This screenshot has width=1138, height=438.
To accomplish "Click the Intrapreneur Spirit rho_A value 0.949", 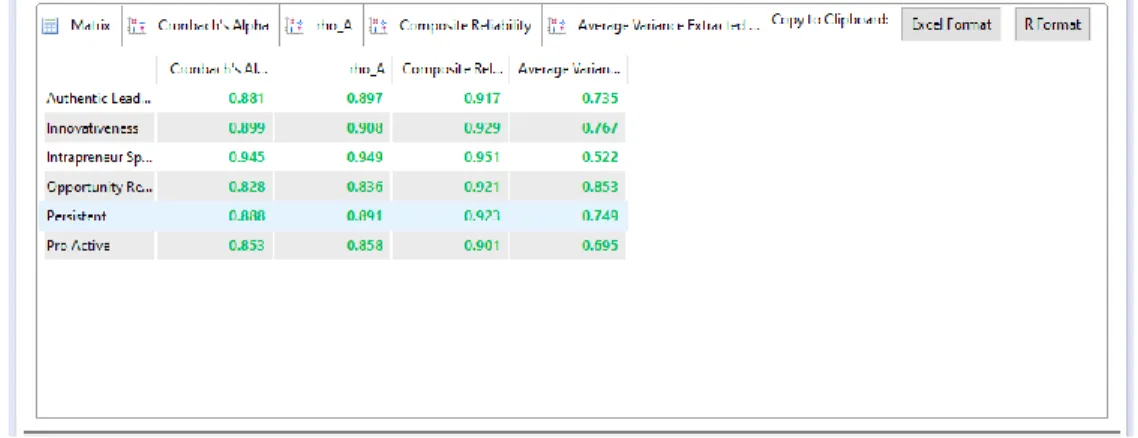I will click(364, 157).
